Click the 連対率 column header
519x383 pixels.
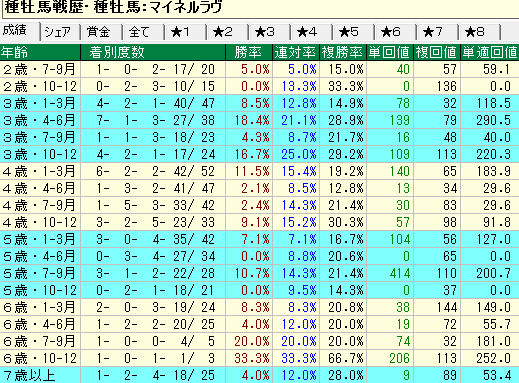(296, 52)
